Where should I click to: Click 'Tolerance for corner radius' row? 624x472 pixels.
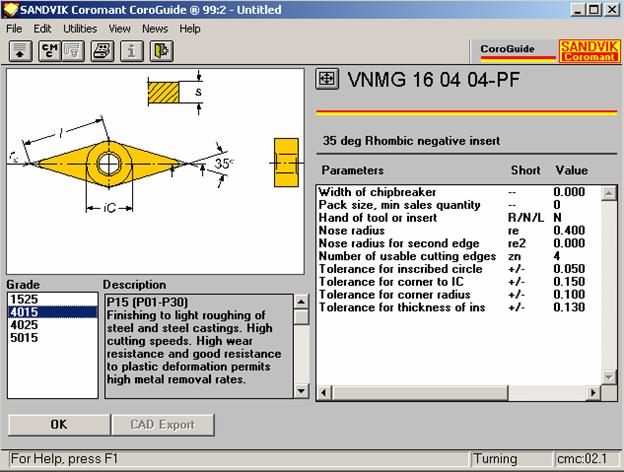pyautogui.click(x=458, y=295)
